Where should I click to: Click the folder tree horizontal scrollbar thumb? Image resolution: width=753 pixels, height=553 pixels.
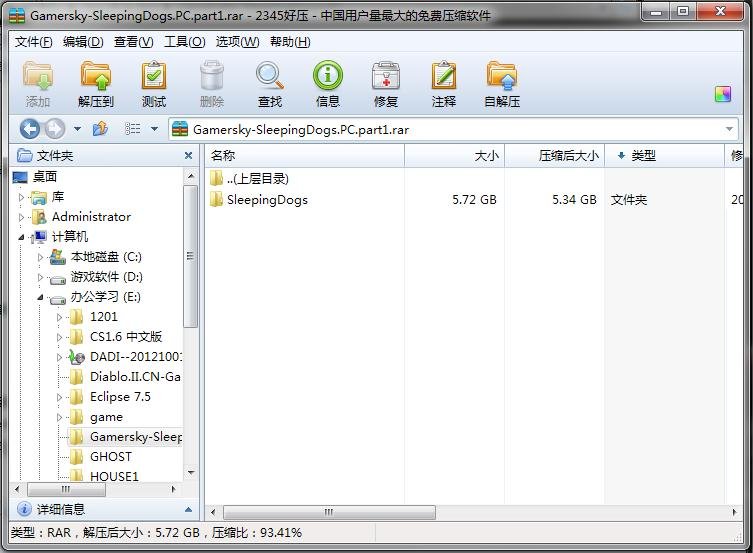click(66, 490)
